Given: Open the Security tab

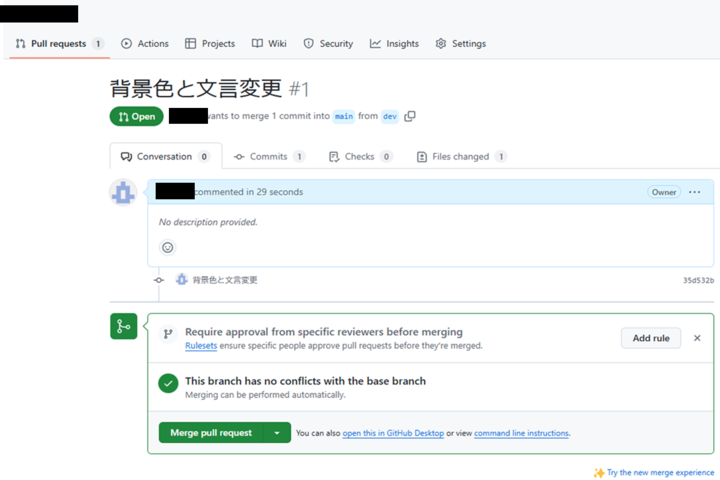Looking at the screenshot, I should point(328,44).
